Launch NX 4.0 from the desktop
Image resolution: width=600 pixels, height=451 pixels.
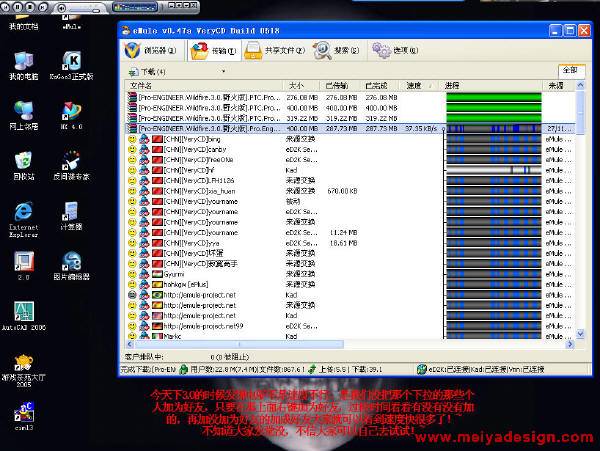(72, 116)
